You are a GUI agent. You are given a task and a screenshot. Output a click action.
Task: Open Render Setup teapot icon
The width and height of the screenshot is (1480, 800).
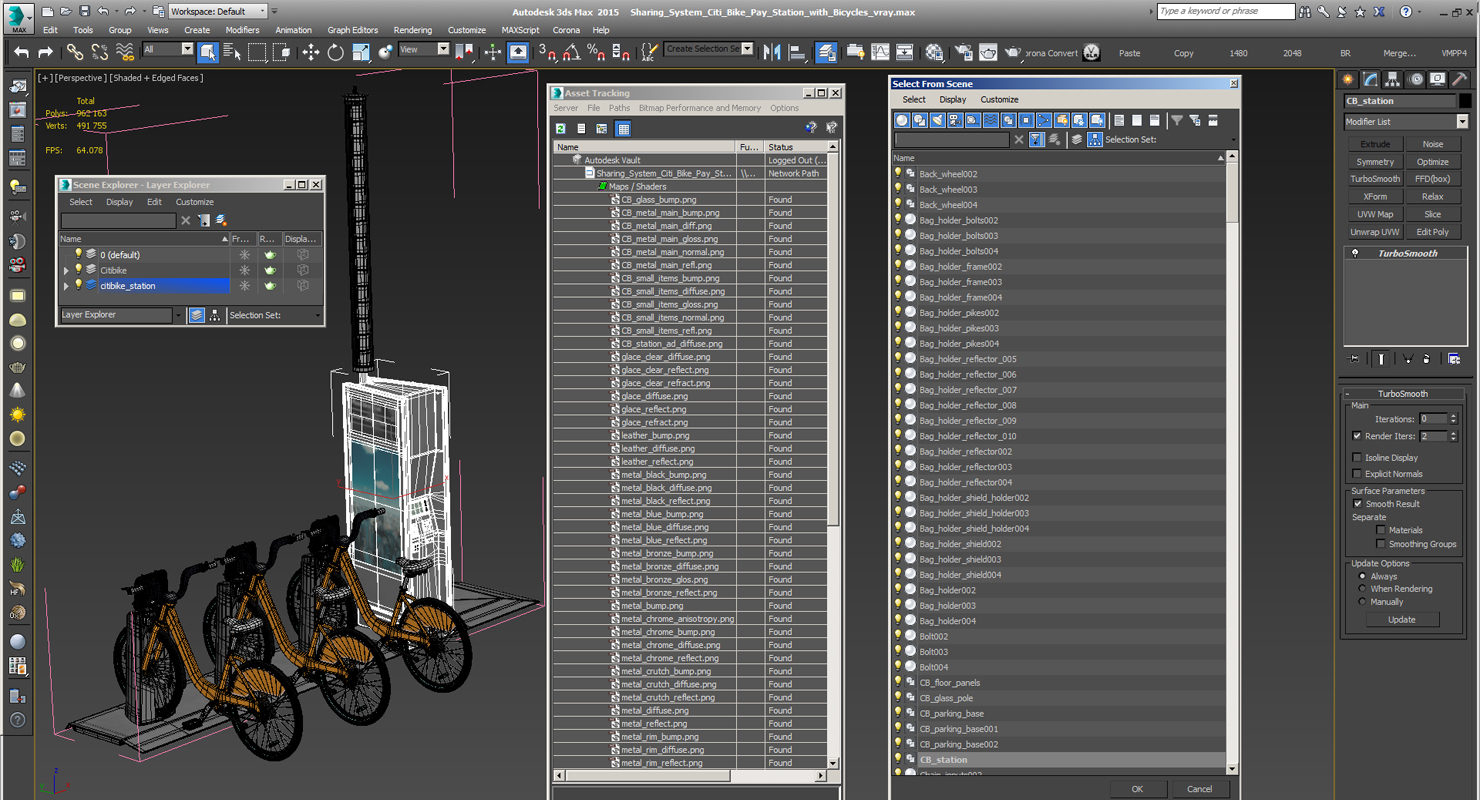pos(964,52)
